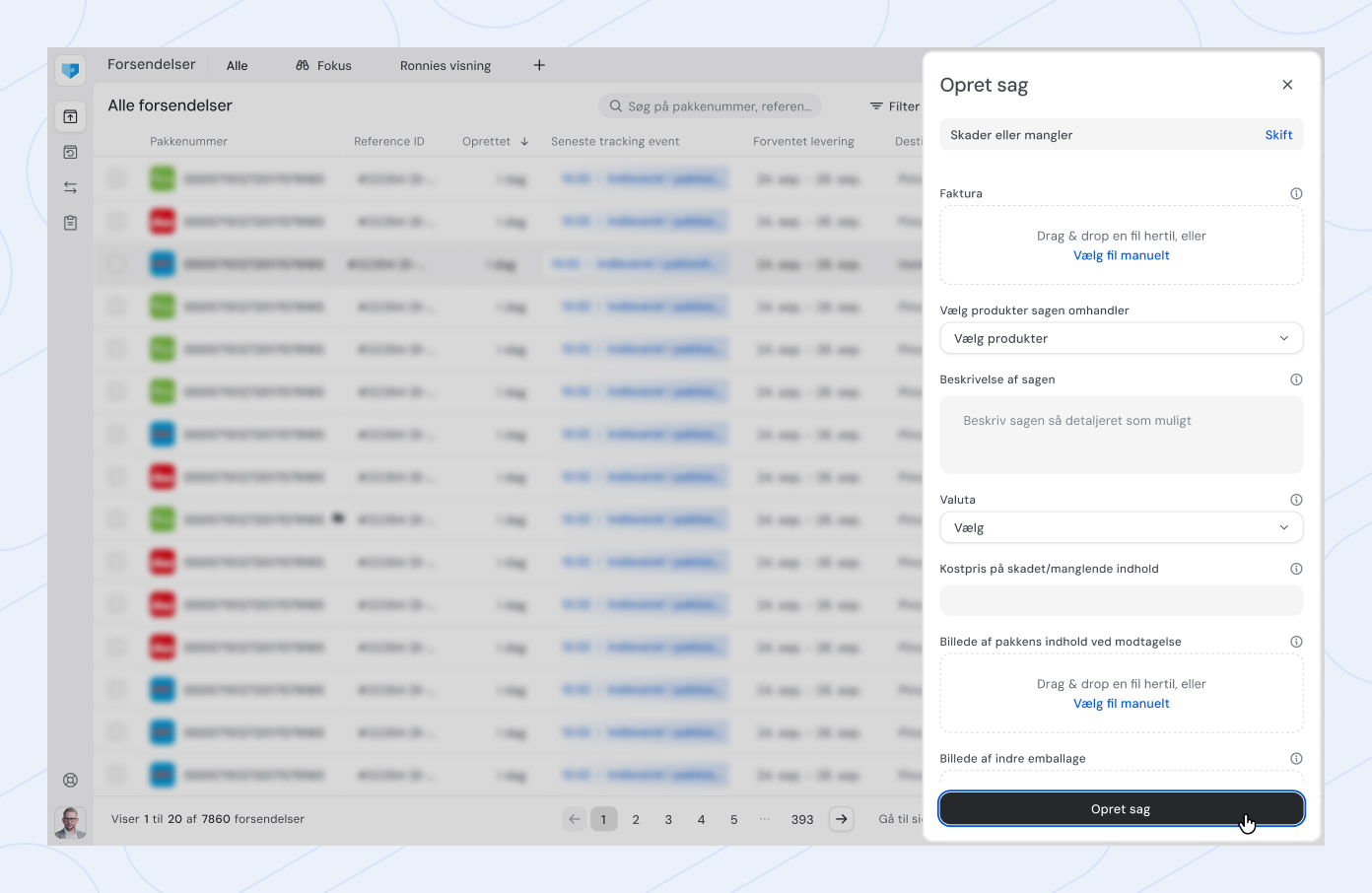The width and height of the screenshot is (1372, 893).
Task: Open the support lifebuoy icon
Action: click(x=70, y=780)
